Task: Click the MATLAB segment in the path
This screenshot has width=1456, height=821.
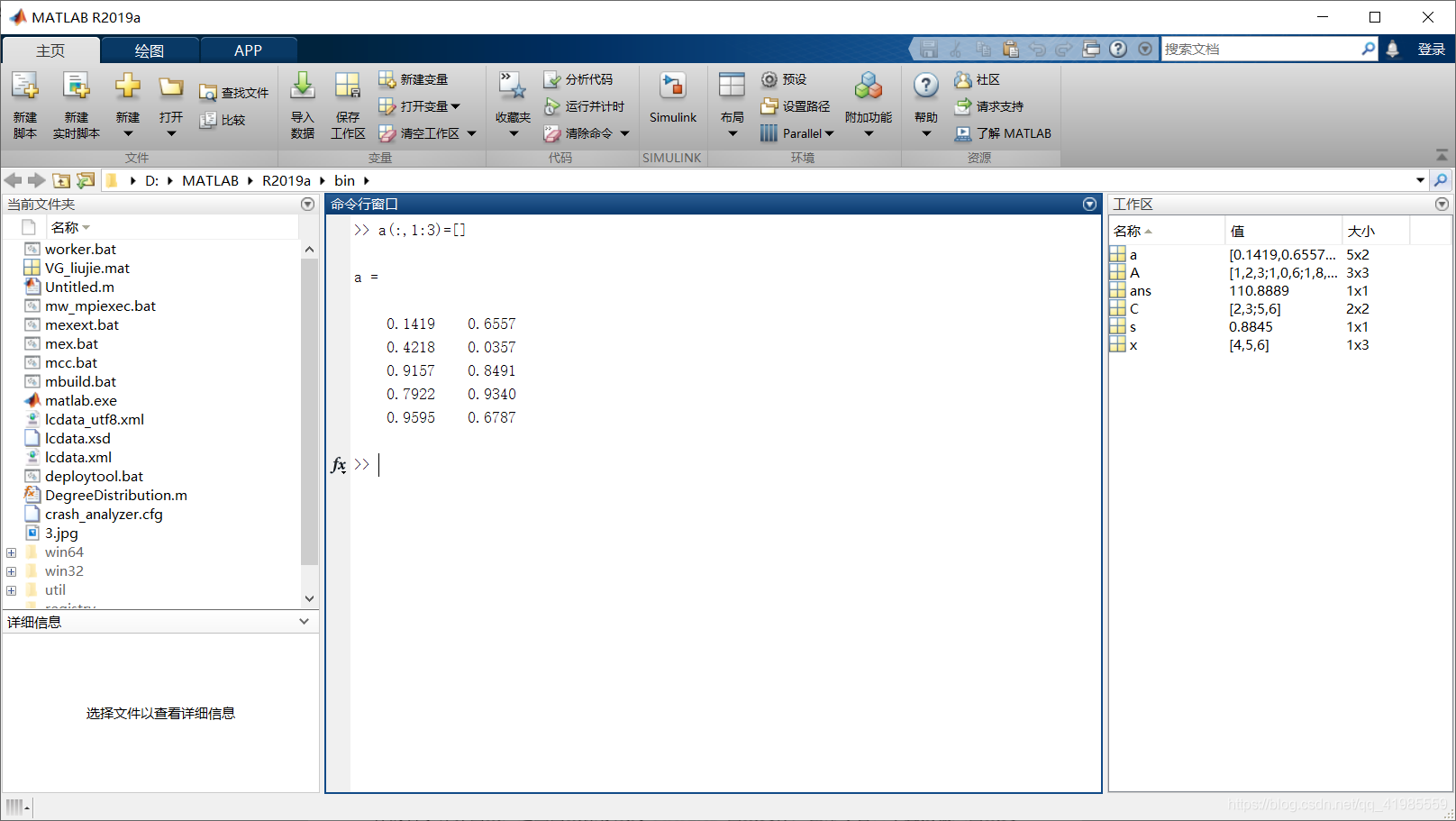Action: (210, 180)
